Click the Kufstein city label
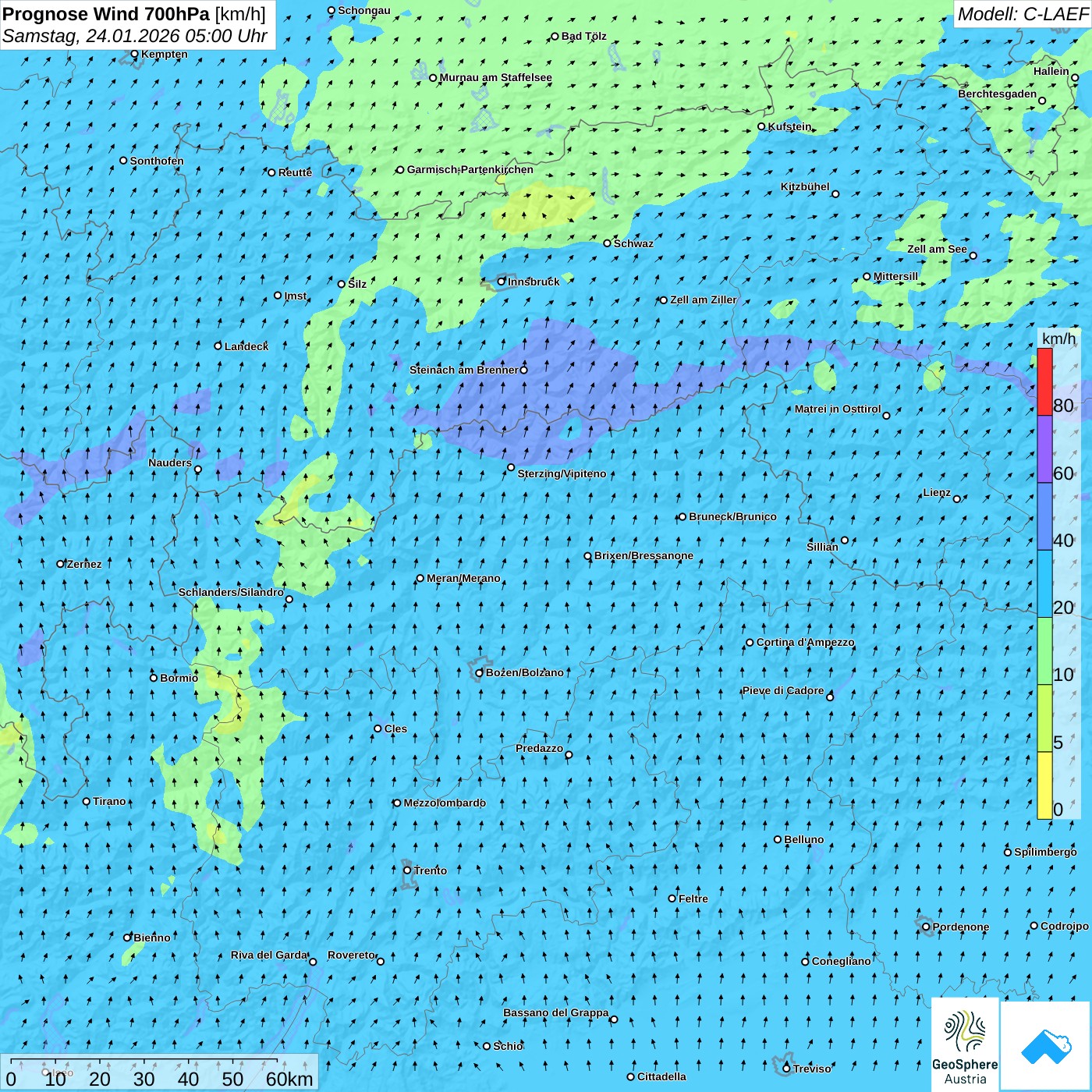This screenshot has width=1092, height=1092. click(x=789, y=126)
